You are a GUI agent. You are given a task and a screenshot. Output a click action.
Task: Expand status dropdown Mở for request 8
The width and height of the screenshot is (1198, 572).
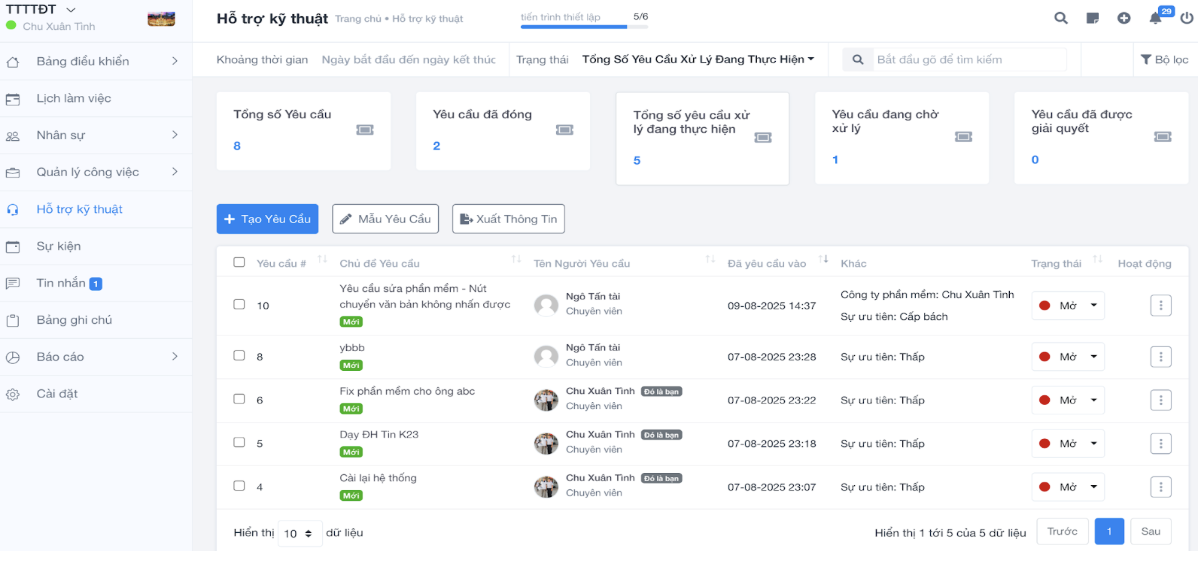[x=1068, y=356]
